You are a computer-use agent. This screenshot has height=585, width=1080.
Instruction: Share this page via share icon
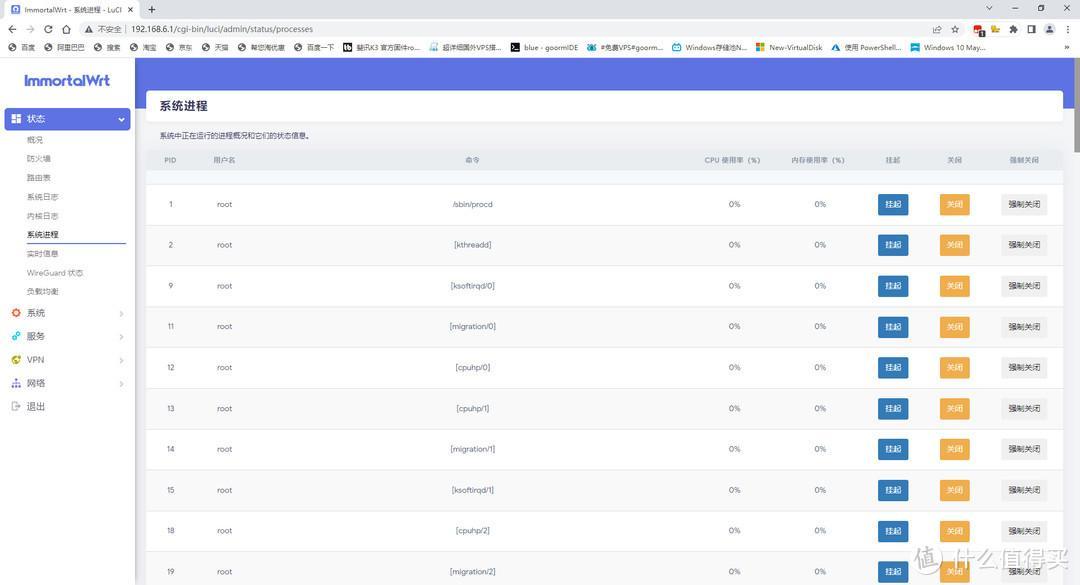tap(937, 29)
